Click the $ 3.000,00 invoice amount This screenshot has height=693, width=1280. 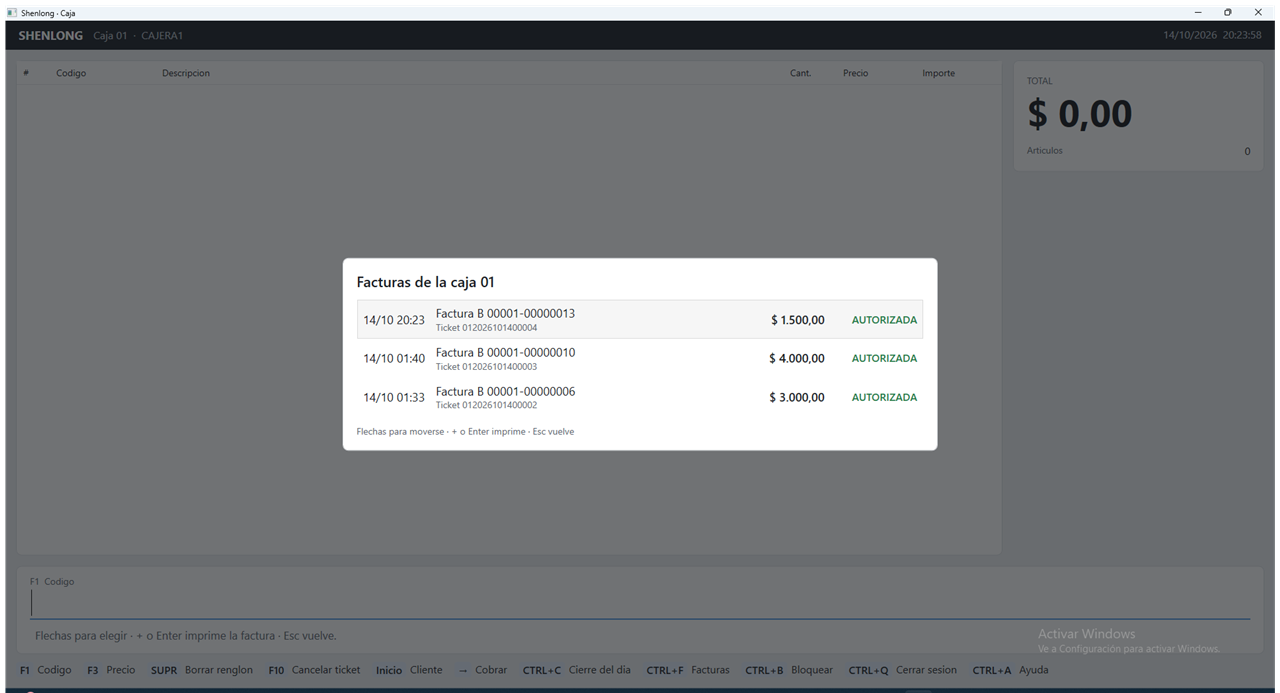(797, 397)
